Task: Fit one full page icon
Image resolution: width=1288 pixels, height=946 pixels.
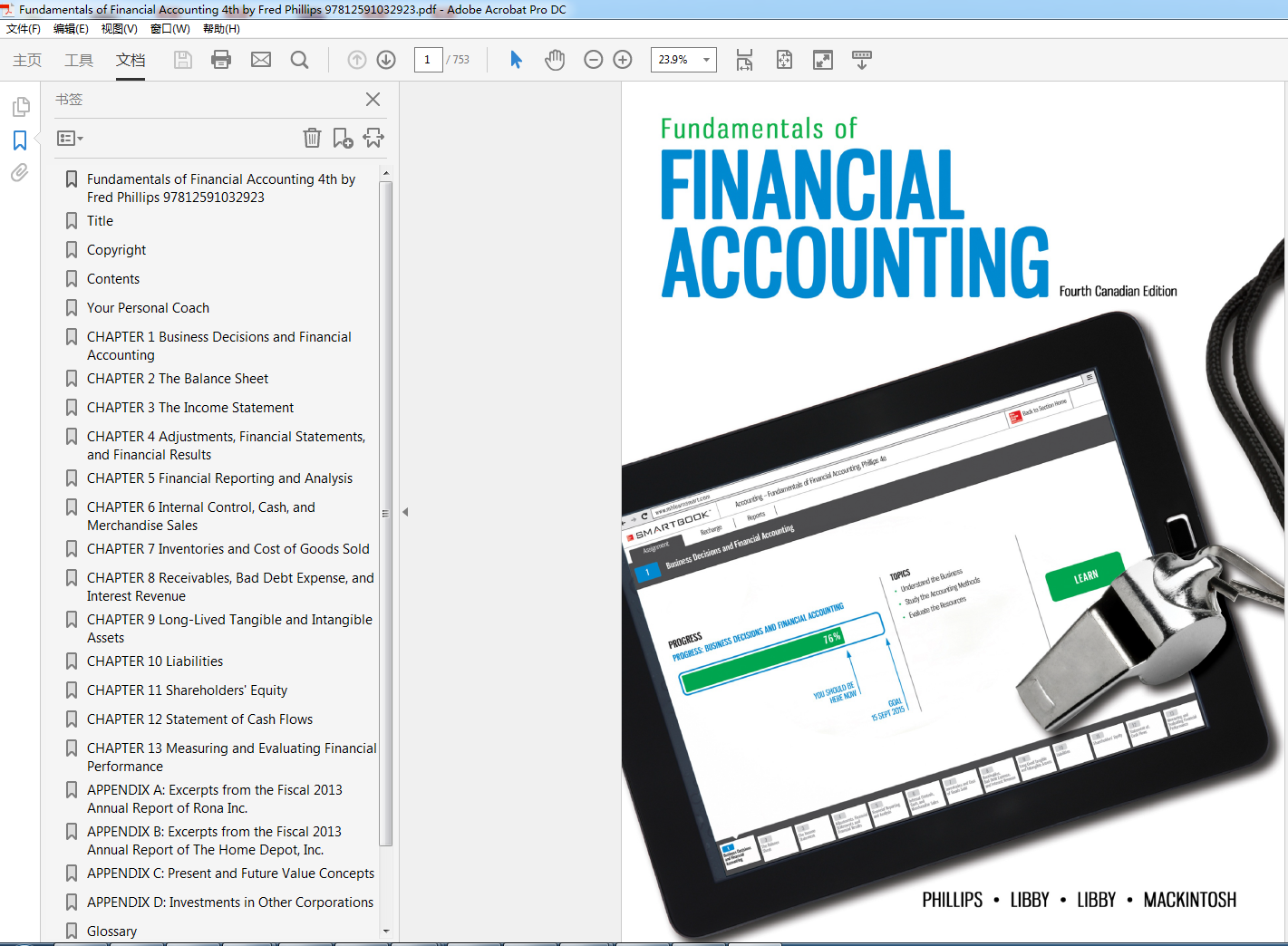Action: coord(784,60)
